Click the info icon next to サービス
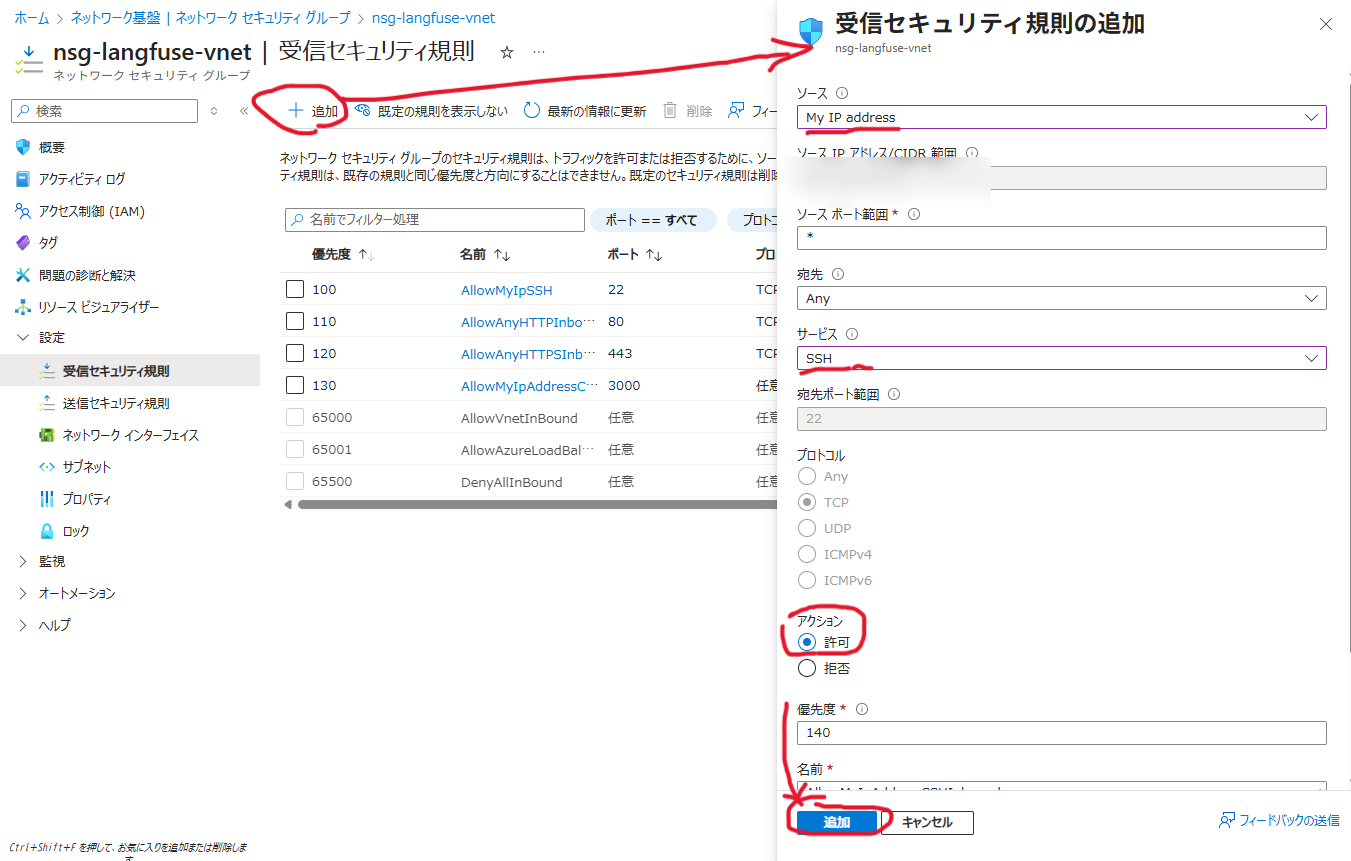The height and width of the screenshot is (861, 1351). 852,334
